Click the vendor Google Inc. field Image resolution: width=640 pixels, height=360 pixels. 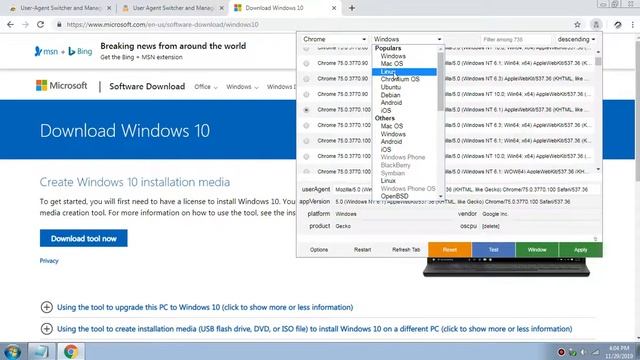pos(540,214)
